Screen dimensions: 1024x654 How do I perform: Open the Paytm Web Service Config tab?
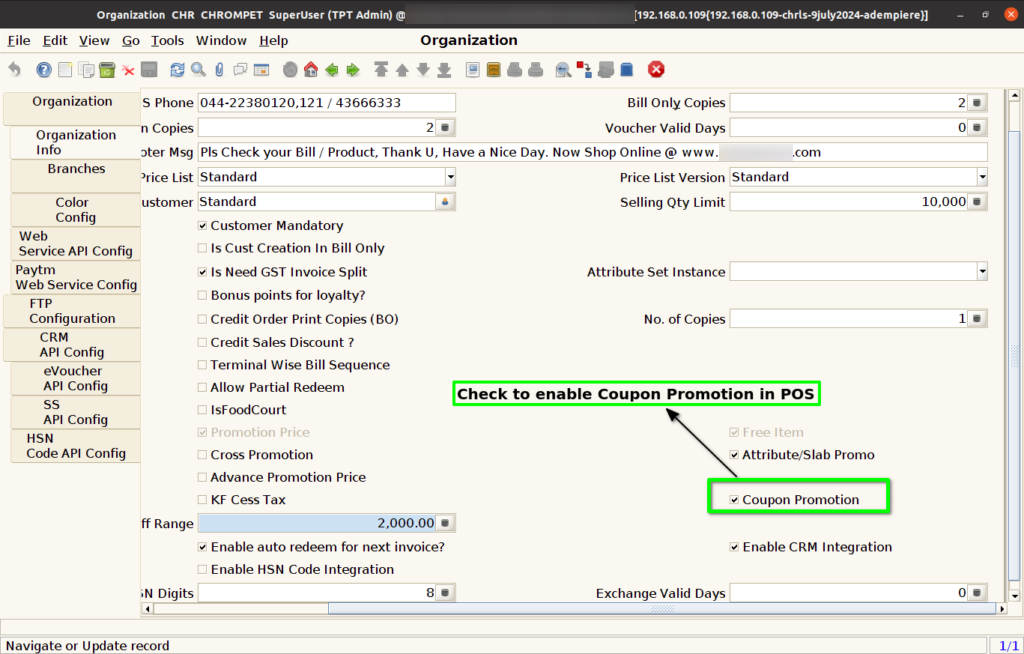(76, 277)
